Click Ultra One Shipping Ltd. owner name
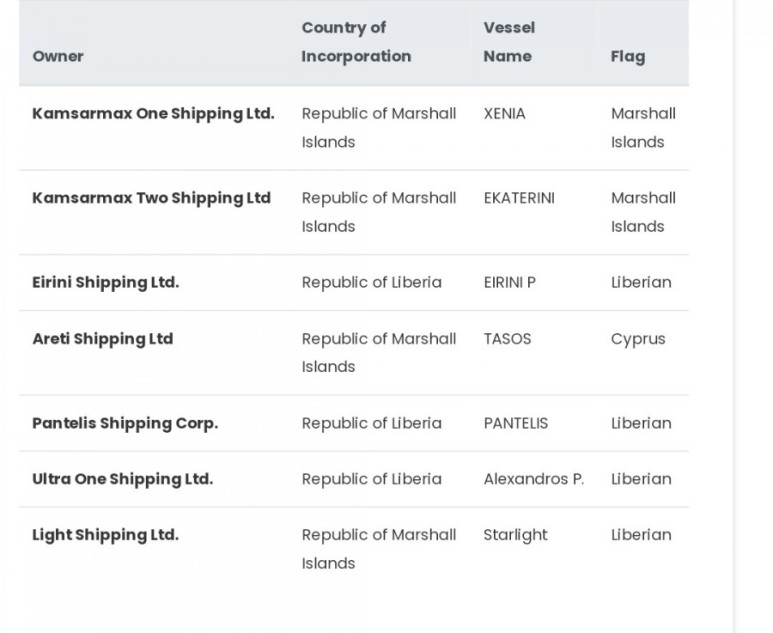 point(122,479)
